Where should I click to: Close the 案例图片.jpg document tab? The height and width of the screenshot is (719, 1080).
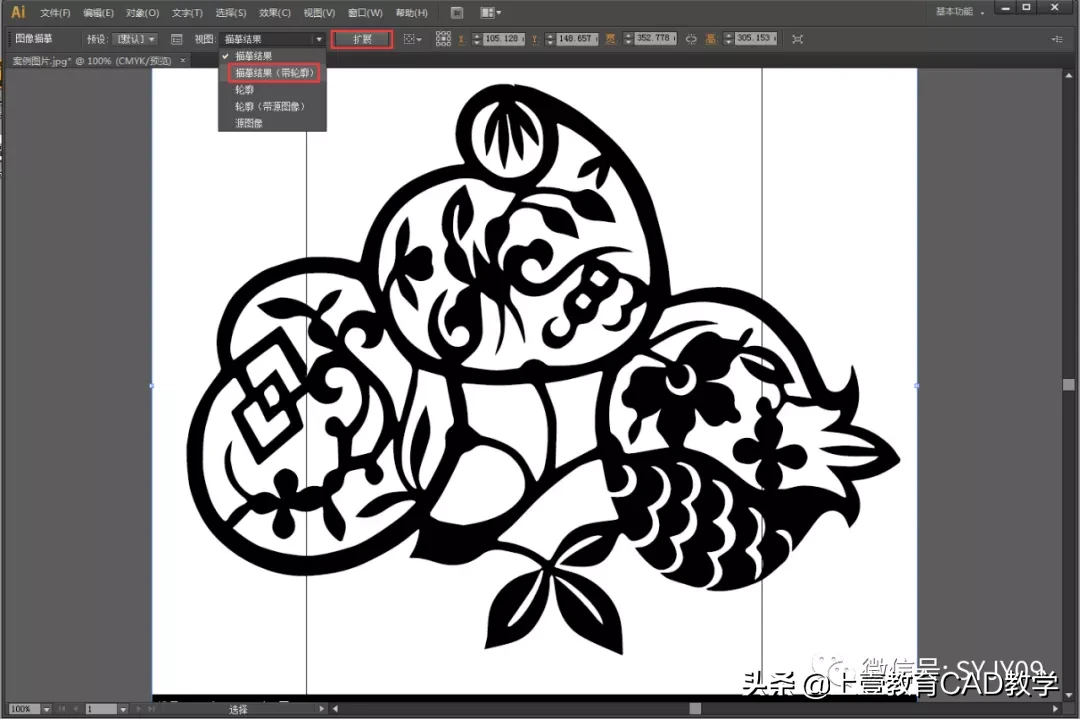click(183, 61)
